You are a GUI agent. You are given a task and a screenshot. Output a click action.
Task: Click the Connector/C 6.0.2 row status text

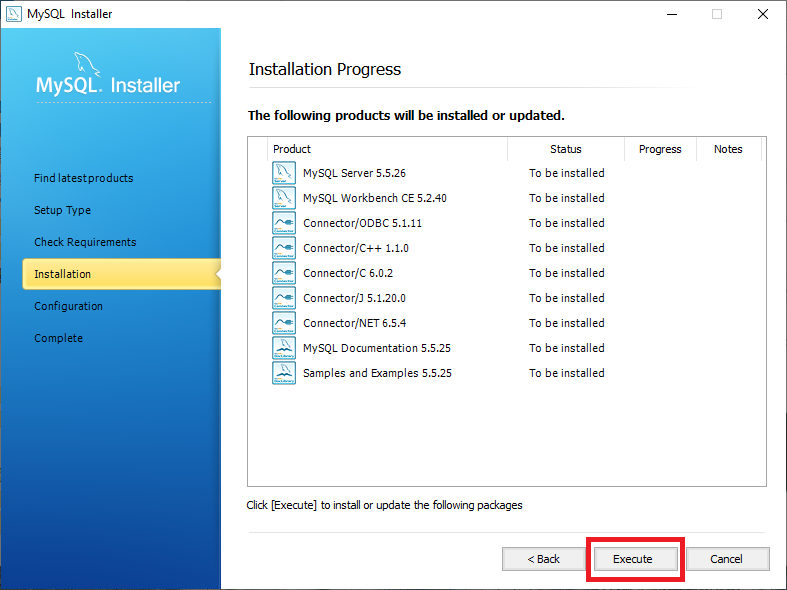point(567,273)
